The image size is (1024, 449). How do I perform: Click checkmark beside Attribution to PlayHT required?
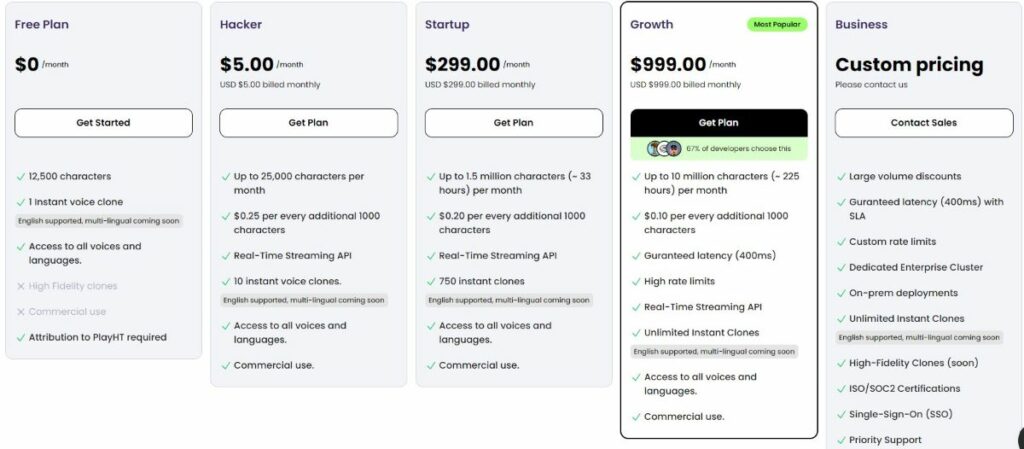pyautogui.click(x=21, y=338)
